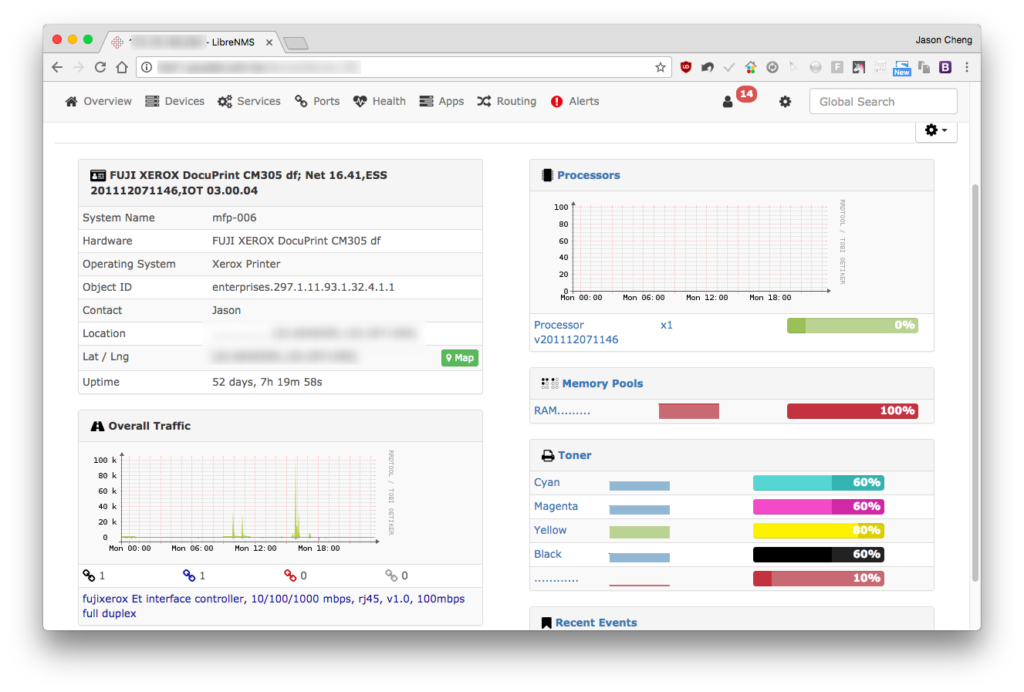Screen dimensions: 1024x692
Task: Open the global settings gear in navbar
Action: point(785,102)
